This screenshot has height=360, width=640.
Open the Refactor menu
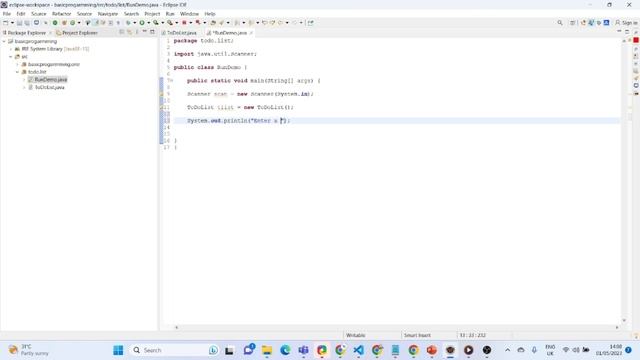click(62, 14)
